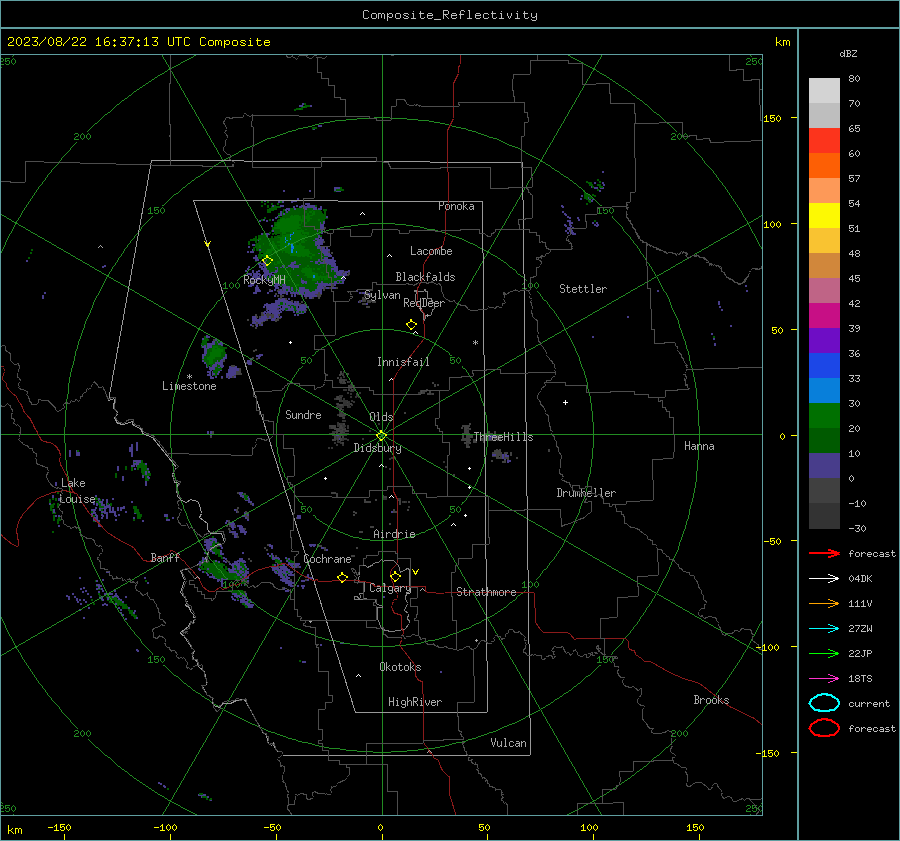The image size is (900, 841).
Task: Click the orange 111V arrow in legend
Action: (824, 603)
